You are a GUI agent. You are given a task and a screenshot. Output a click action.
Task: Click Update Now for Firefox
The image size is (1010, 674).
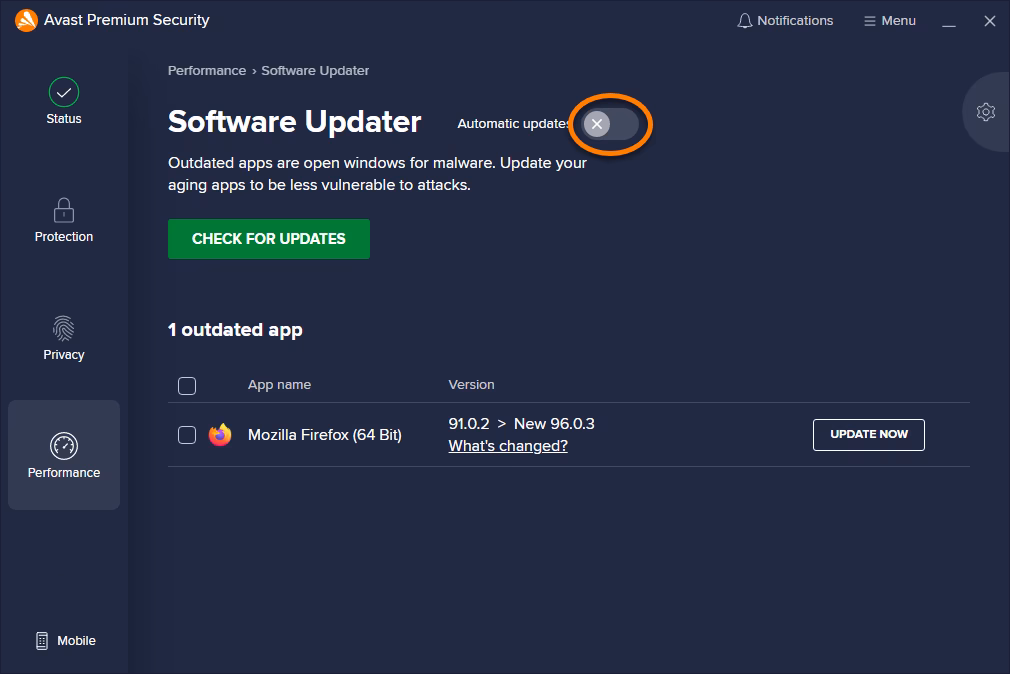pos(868,435)
